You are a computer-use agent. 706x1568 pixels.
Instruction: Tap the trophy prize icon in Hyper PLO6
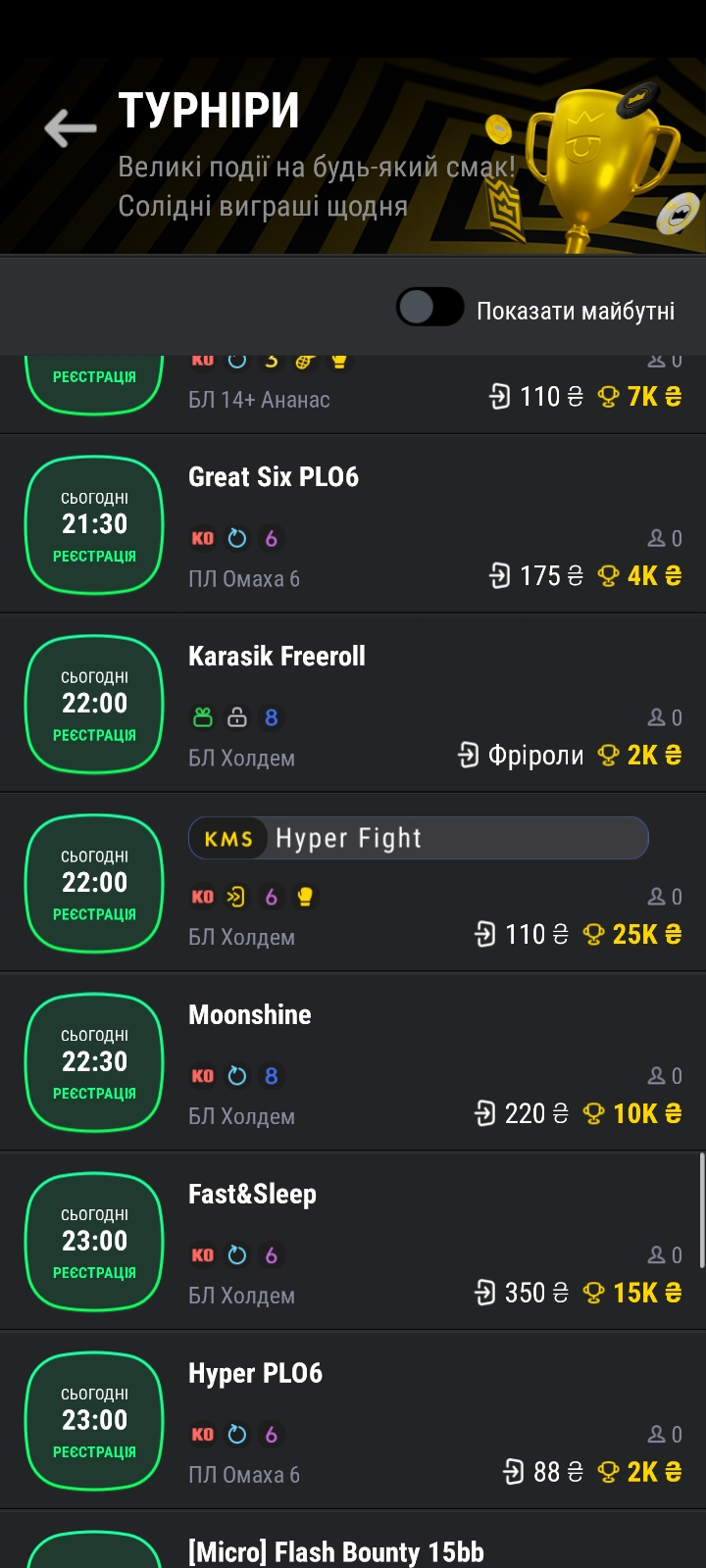[x=608, y=1472]
